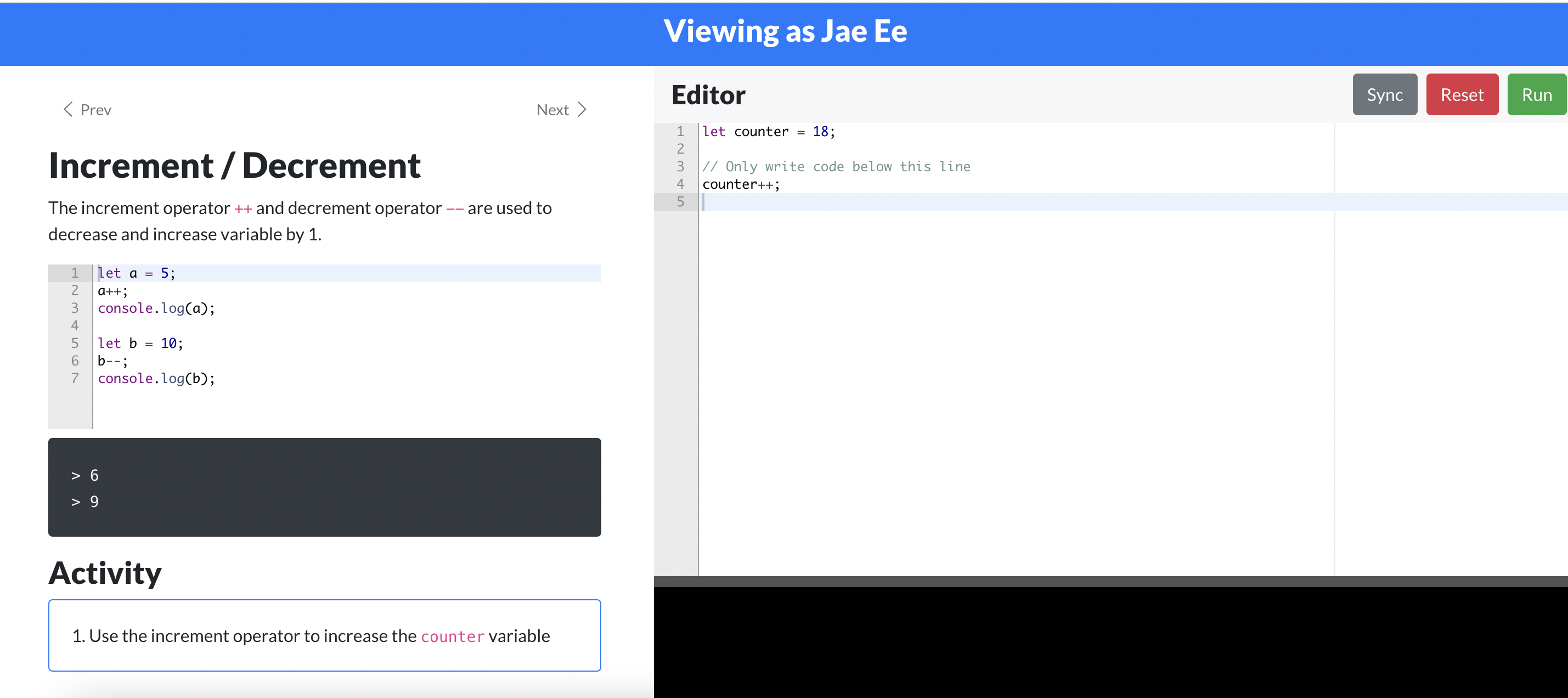The image size is (1568, 698).
Task: Click the example output console panel
Action: (324, 487)
